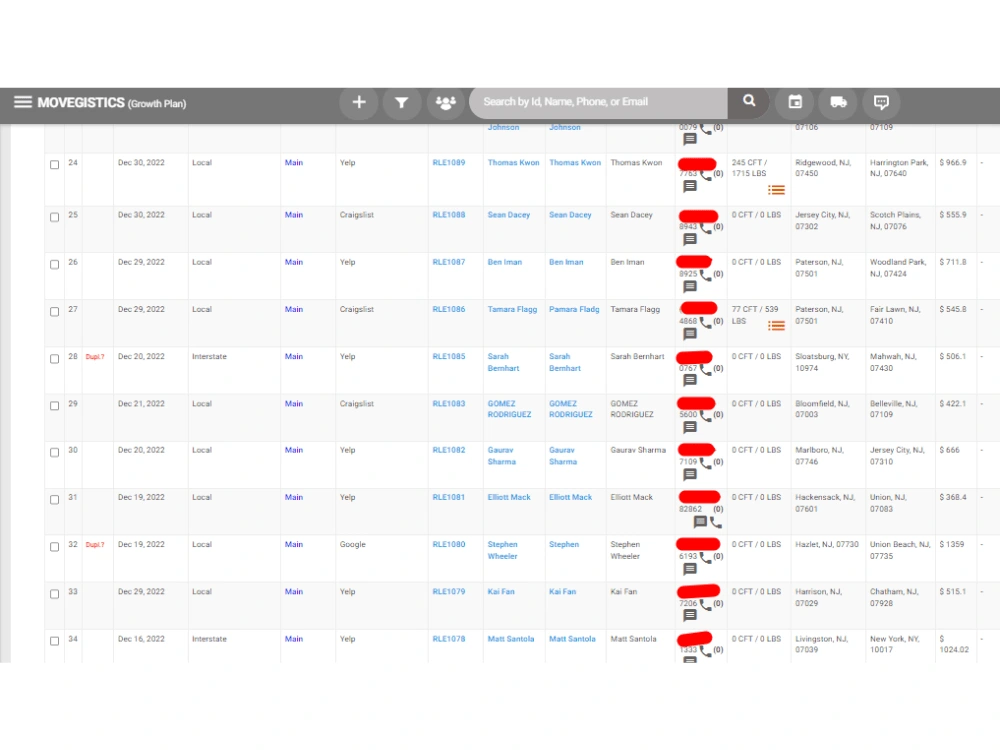Click the plus add-new-lead button
This screenshot has height=750, width=1000.
coord(359,102)
